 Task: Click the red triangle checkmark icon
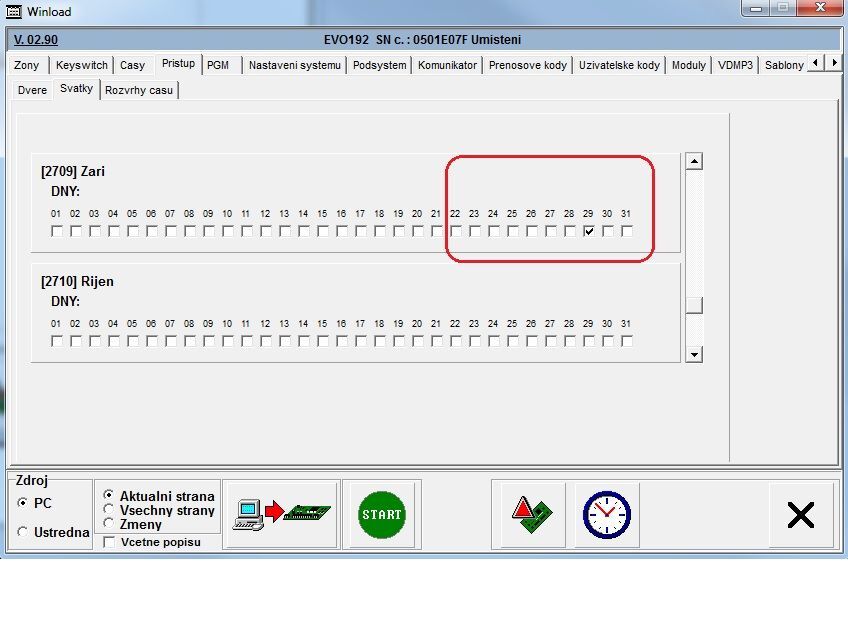click(x=528, y=515)
